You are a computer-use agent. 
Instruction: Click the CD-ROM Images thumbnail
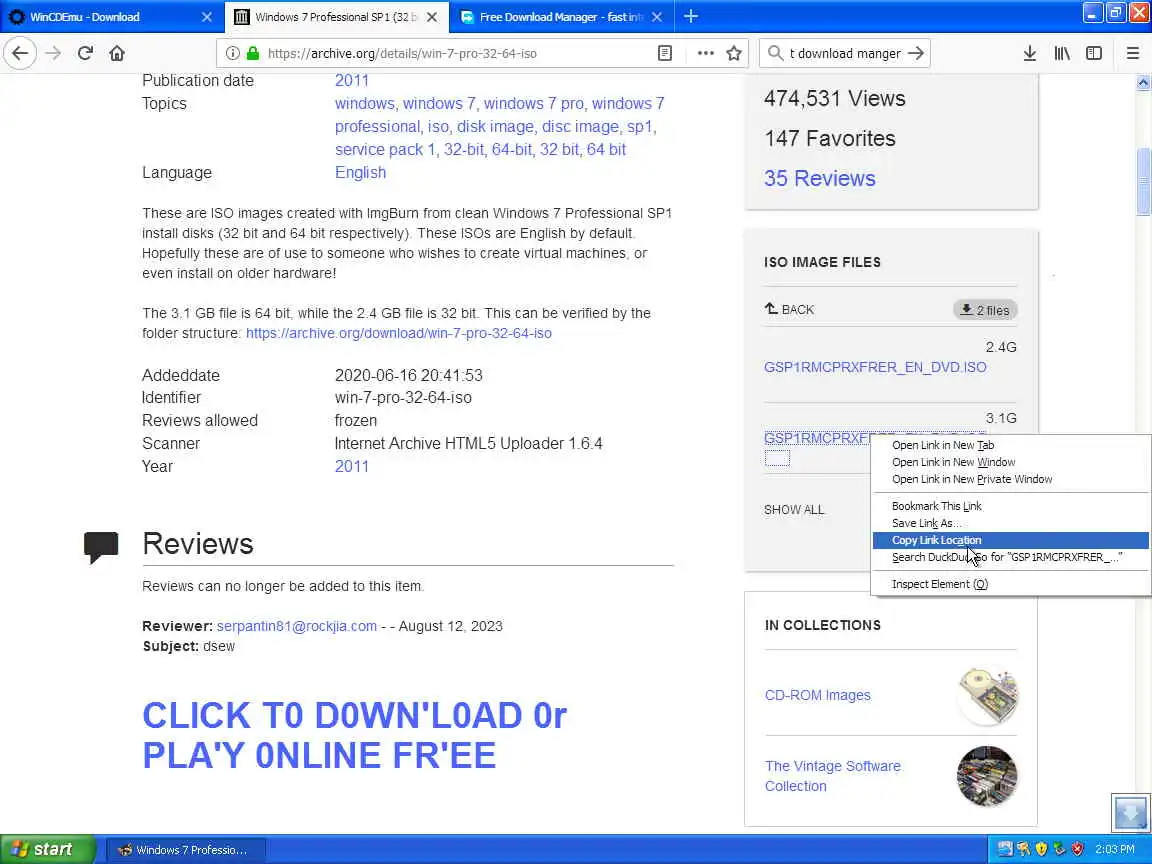tap(987, 696)
